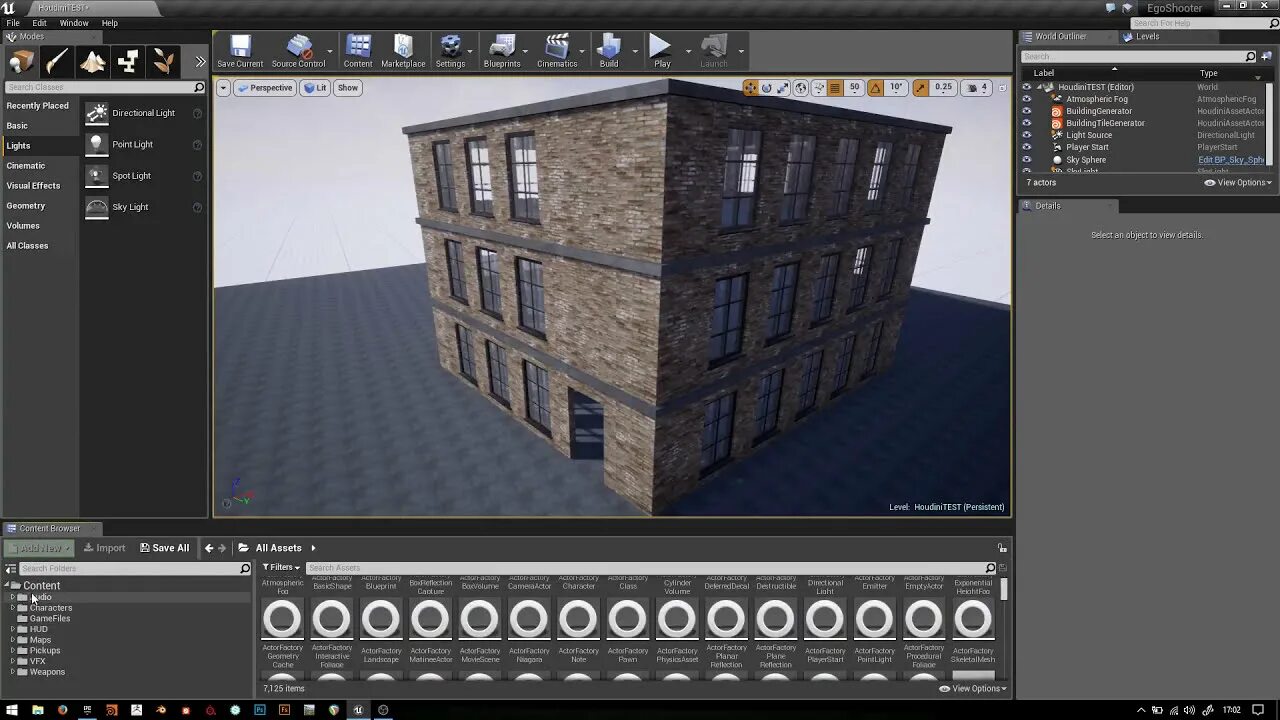Open the Edit menu
This screenshot has width=1280, height=720.
(39, 23)
